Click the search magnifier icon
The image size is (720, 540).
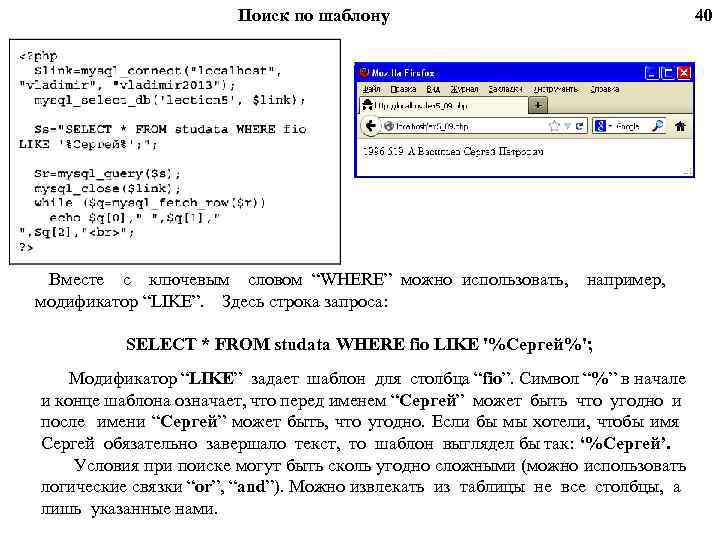(x=658, y=125)
